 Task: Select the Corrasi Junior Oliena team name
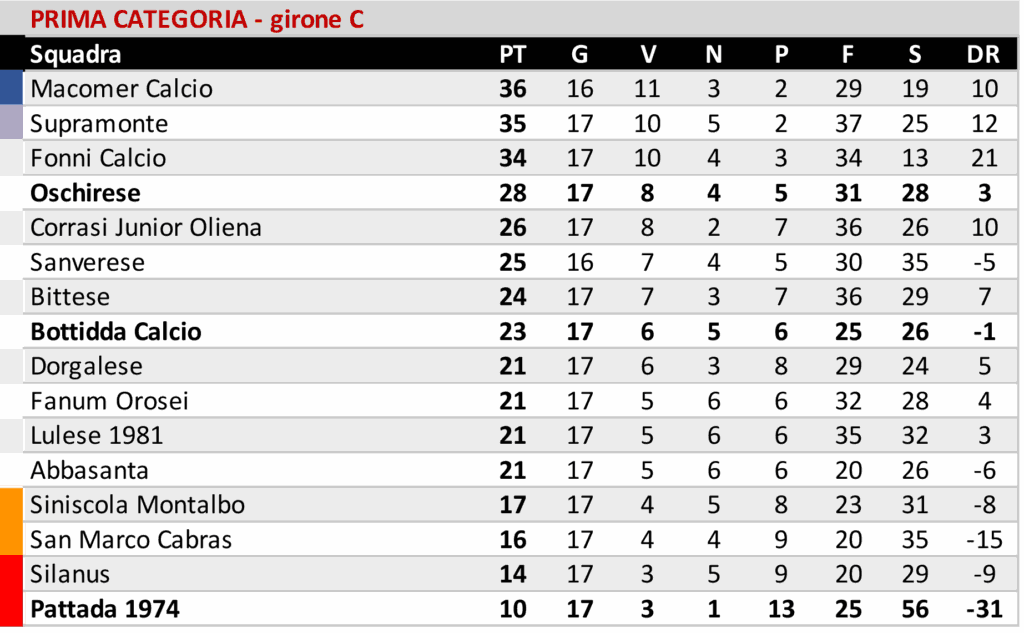[146, 227]
